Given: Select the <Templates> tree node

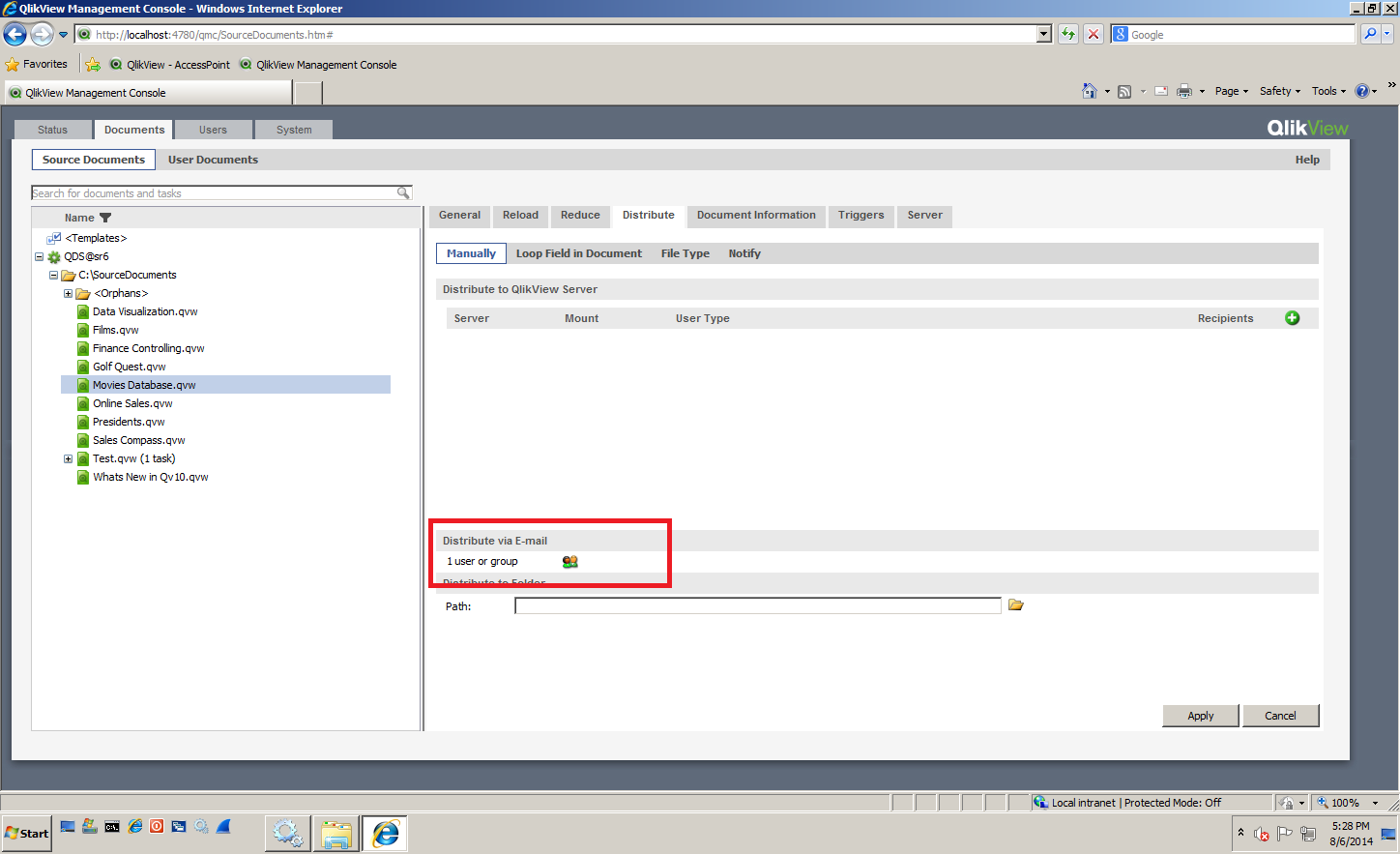Looking at the screenshot, I should [x=96, y=238].
